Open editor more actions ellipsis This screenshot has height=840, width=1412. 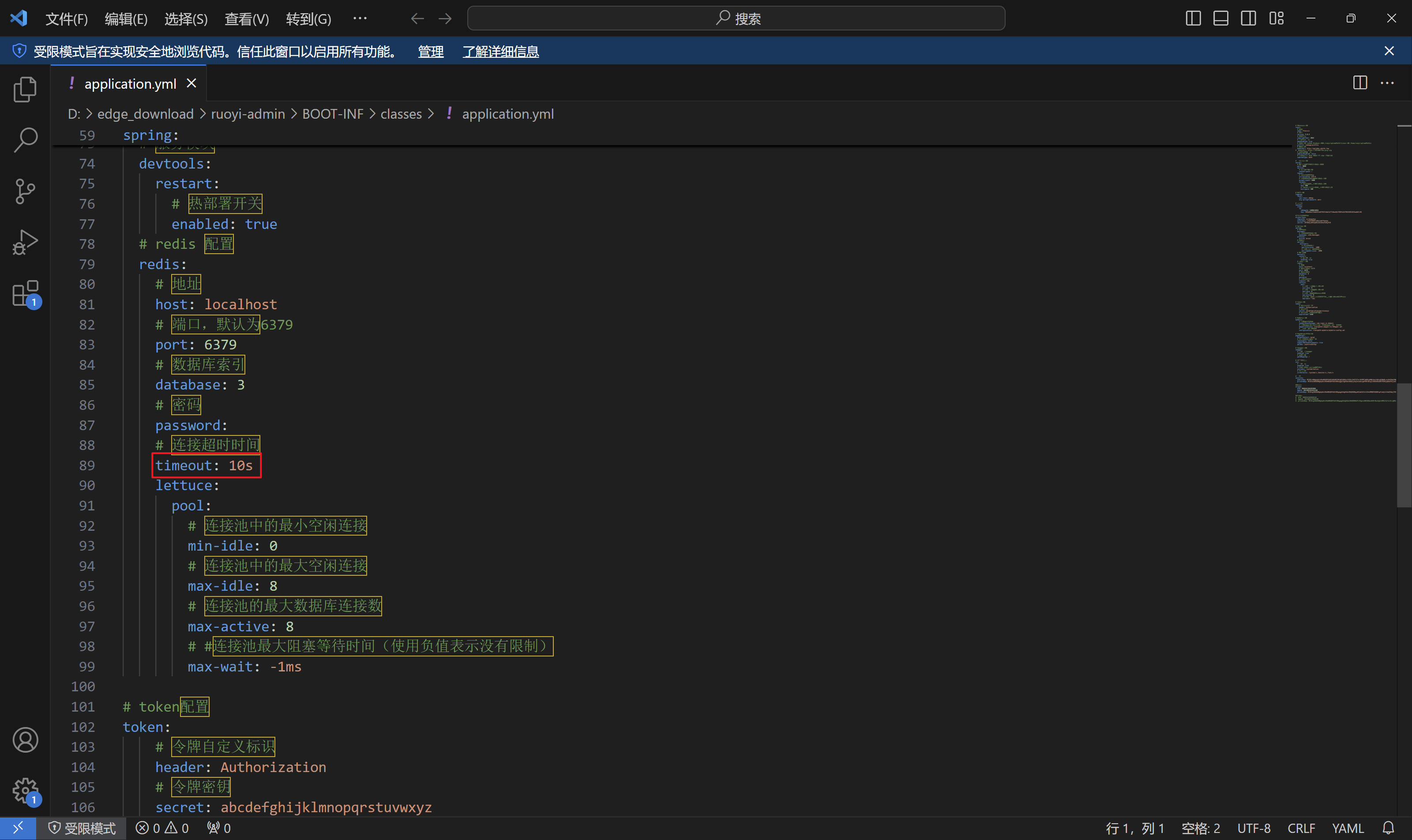[x=1387, y=82]
